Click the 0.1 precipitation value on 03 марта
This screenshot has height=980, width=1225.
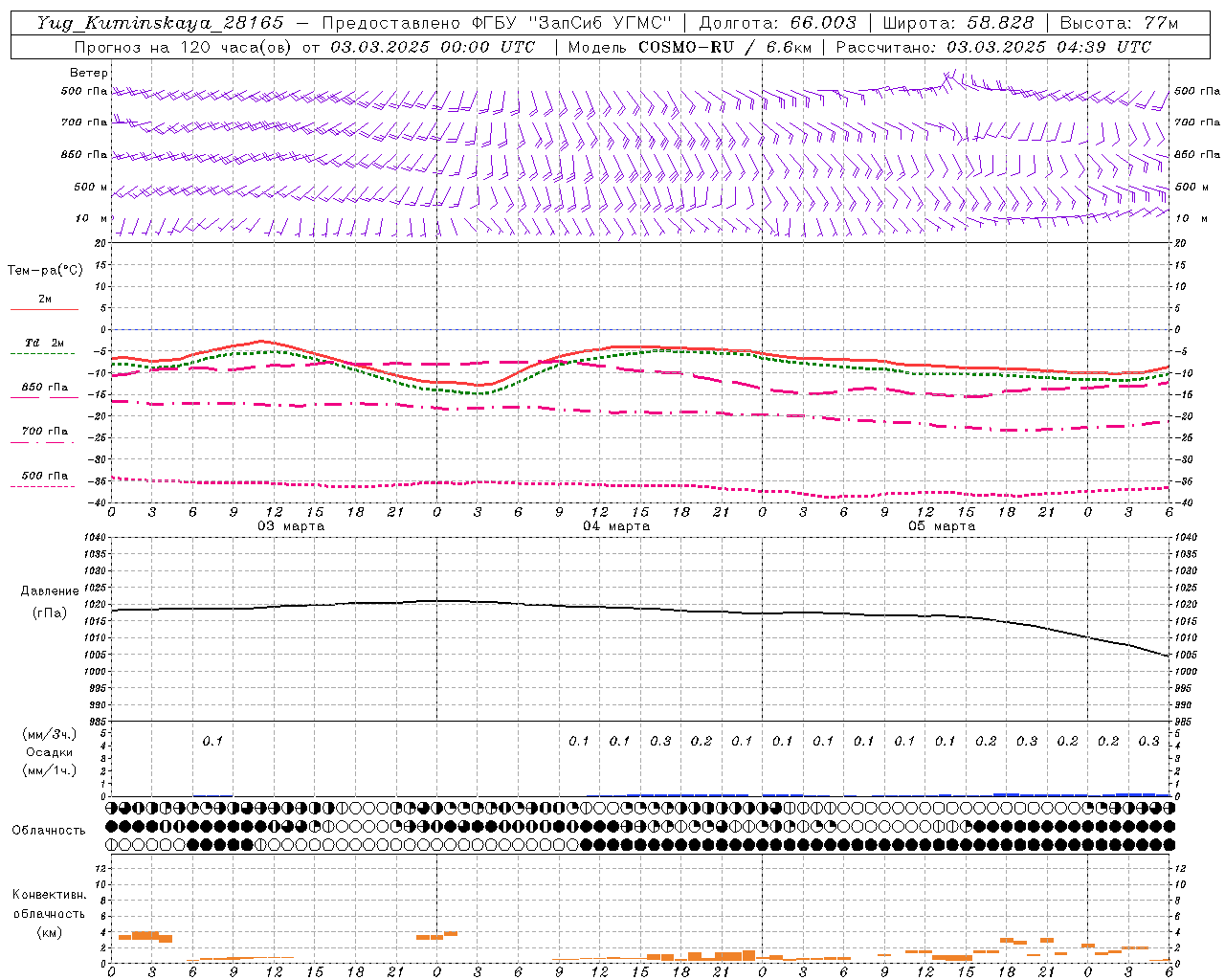(x=212, y=741)
